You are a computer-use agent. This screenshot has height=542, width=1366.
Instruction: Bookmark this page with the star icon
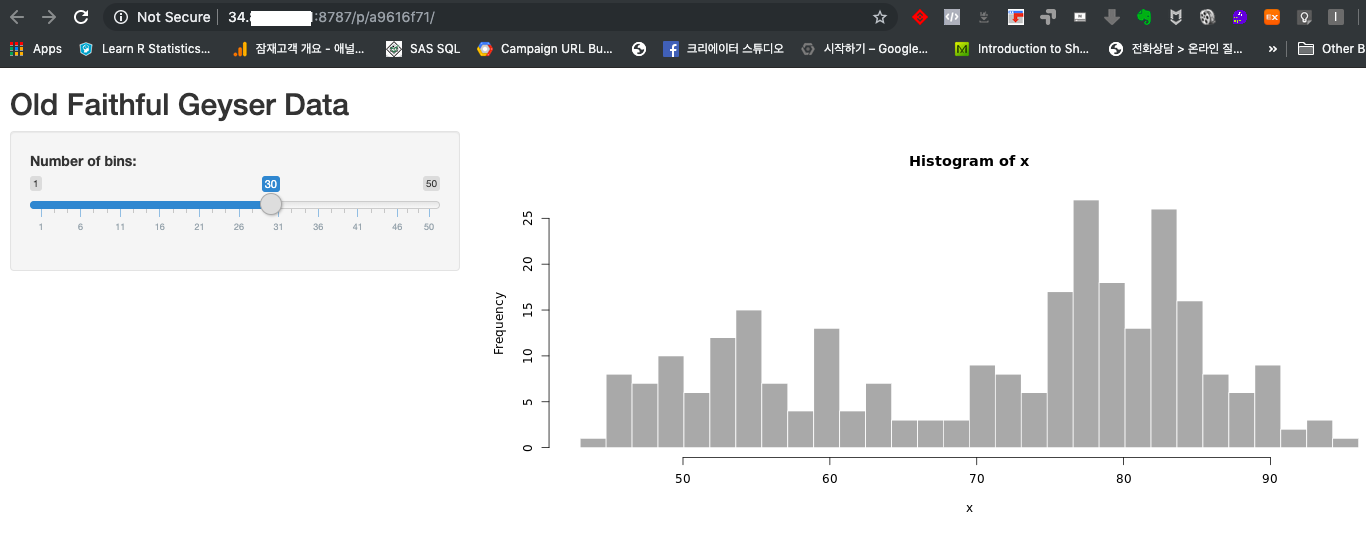[x=880, y=17]
